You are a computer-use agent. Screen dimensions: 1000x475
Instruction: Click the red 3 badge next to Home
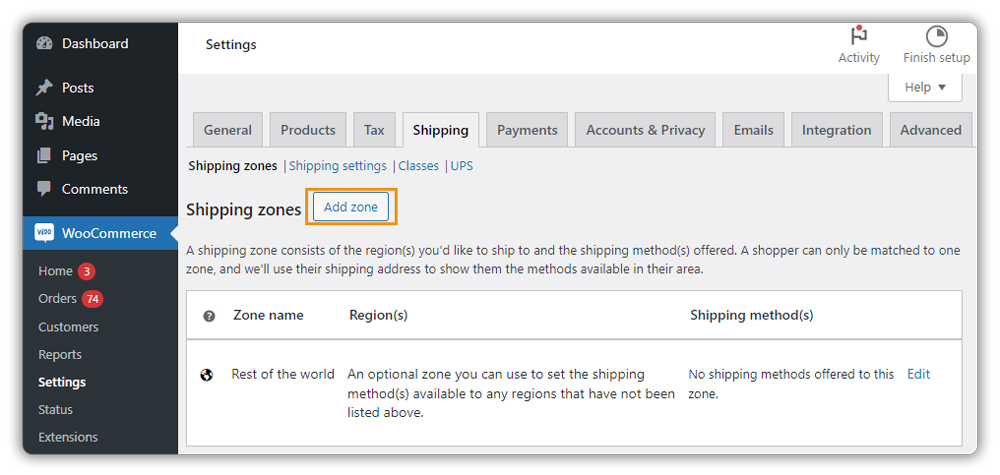(87, 272)
